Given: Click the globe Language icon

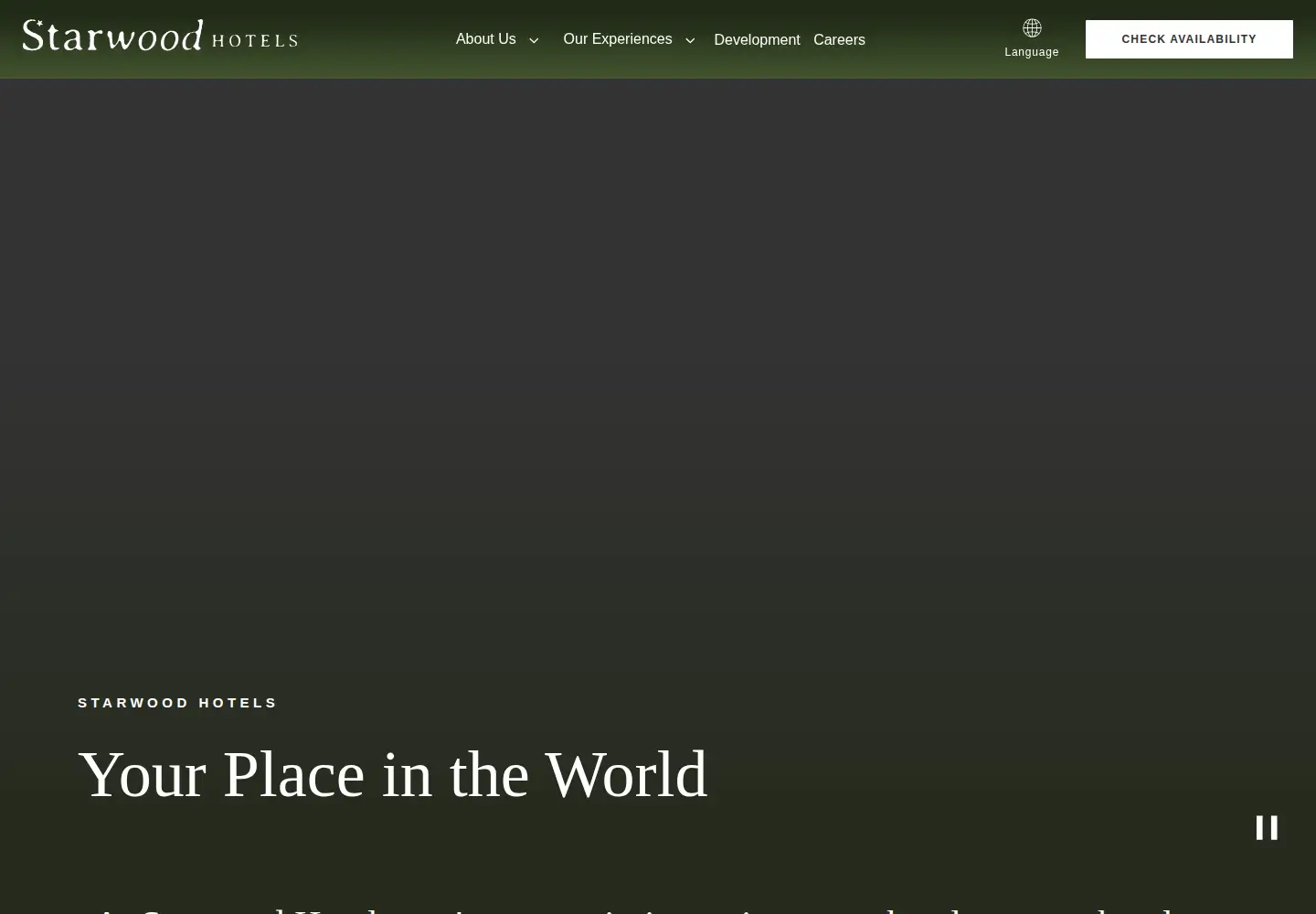Looking at the screenshot, I should click(x=1032, y=28).
